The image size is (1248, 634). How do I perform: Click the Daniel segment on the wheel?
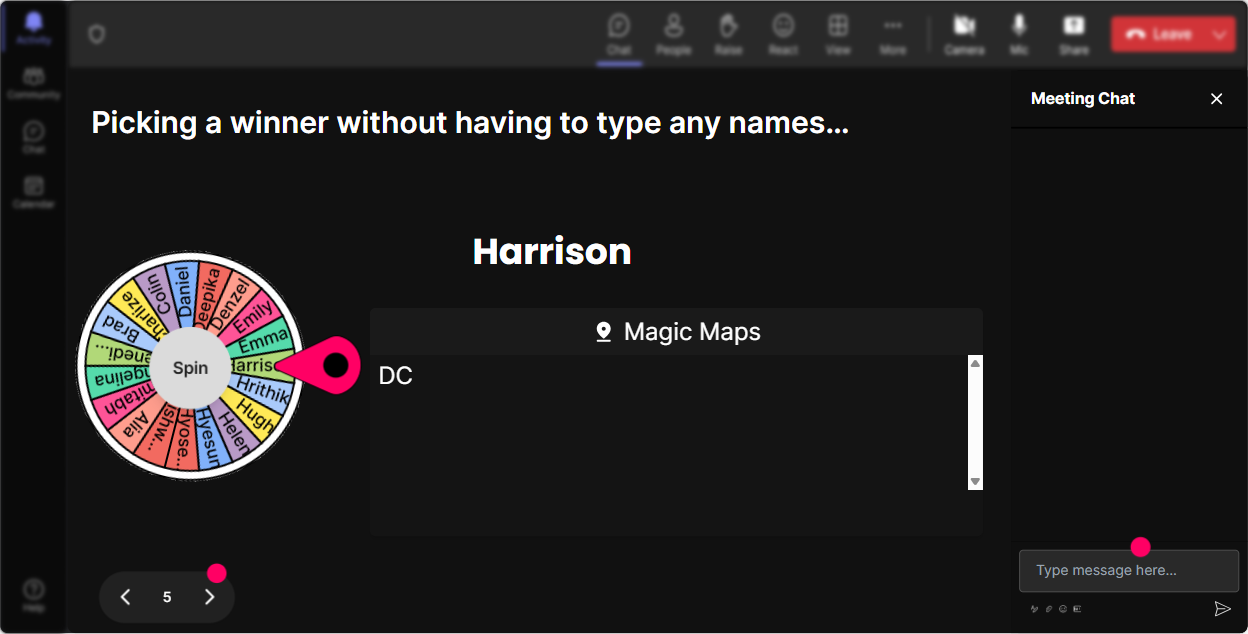tap(184, 291)
